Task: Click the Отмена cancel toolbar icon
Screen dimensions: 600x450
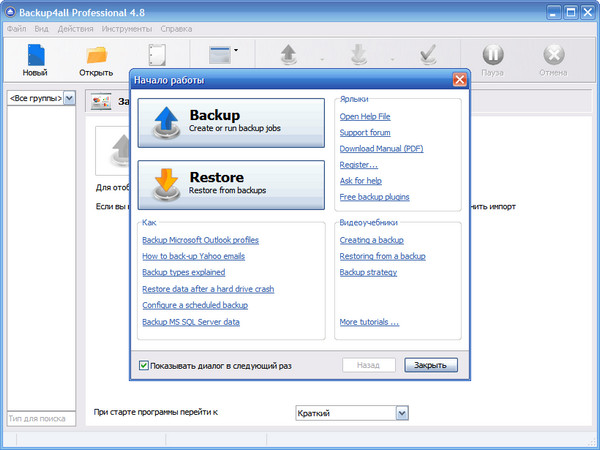Action: tap(554, 55)
